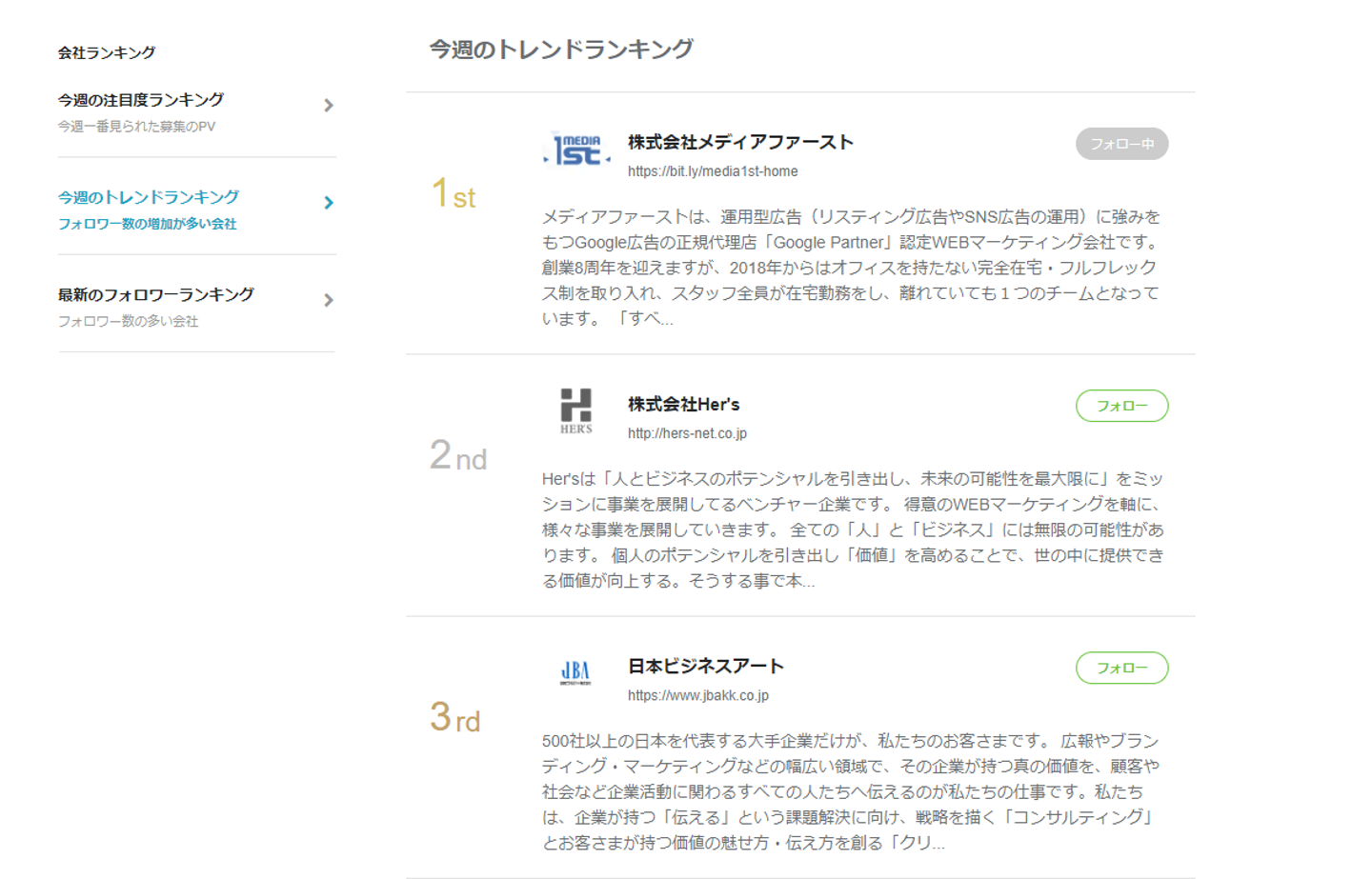Follow 日本ビジネスアート
The image size is (1372, 879).
click(x=1121, y=668)
